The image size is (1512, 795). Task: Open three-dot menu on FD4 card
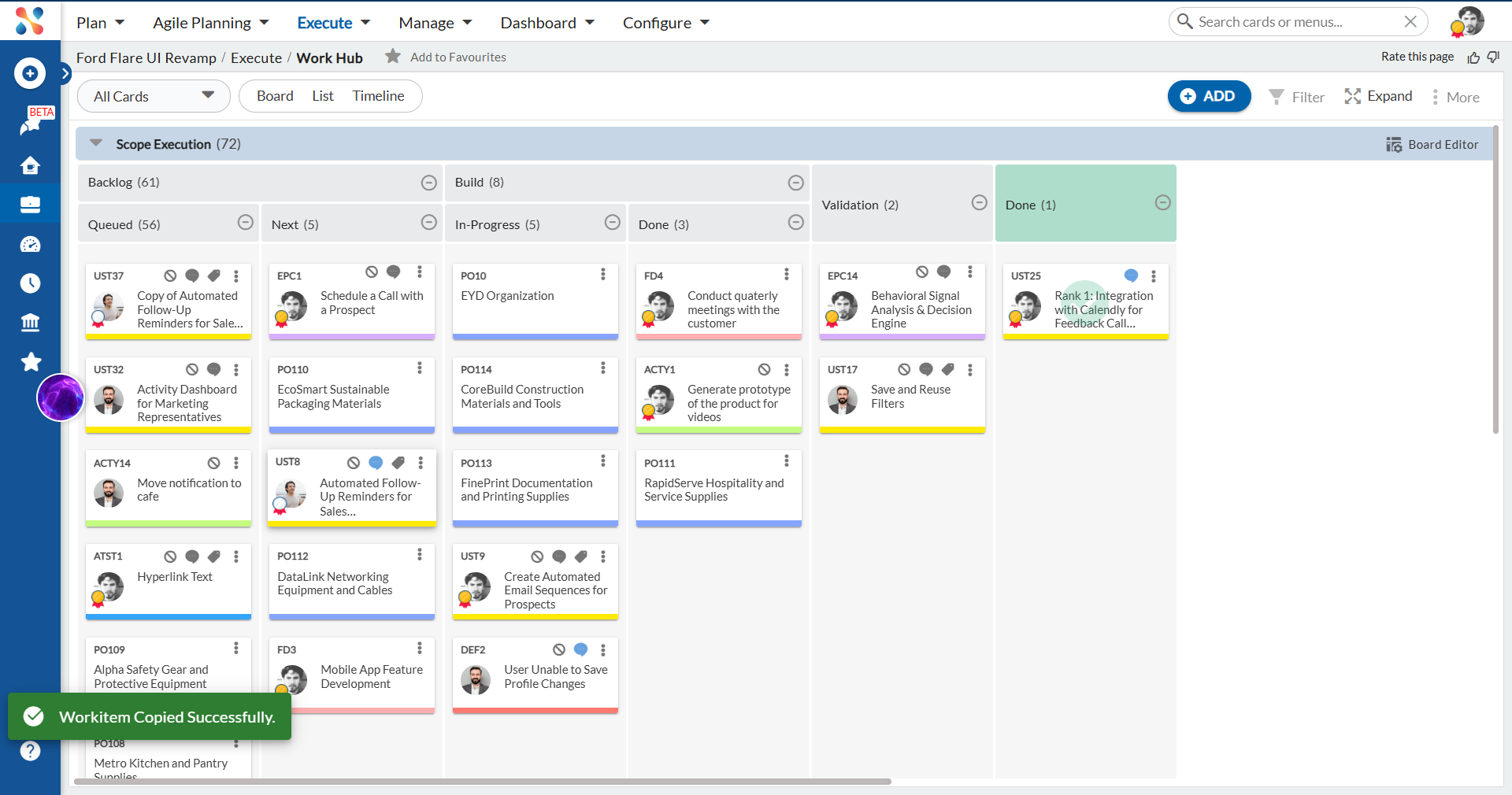coord(787,274)
